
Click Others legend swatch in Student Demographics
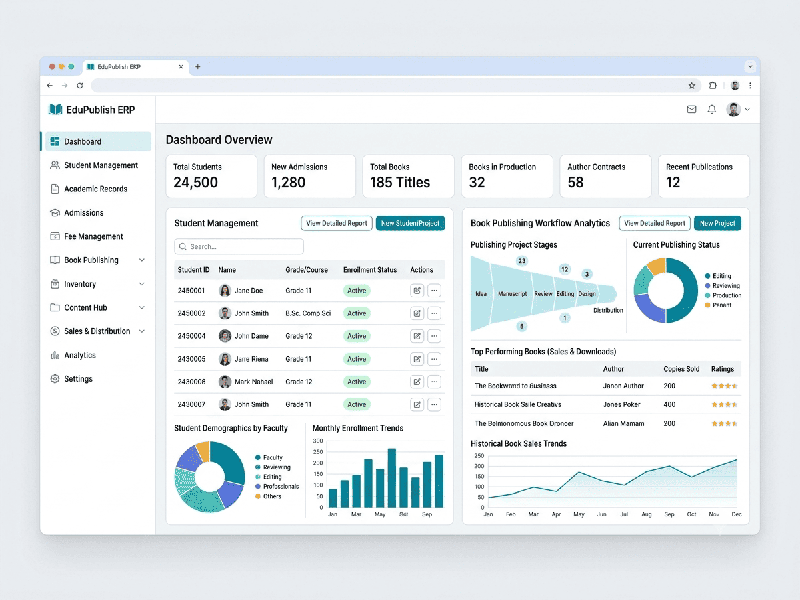pos(258,496)
